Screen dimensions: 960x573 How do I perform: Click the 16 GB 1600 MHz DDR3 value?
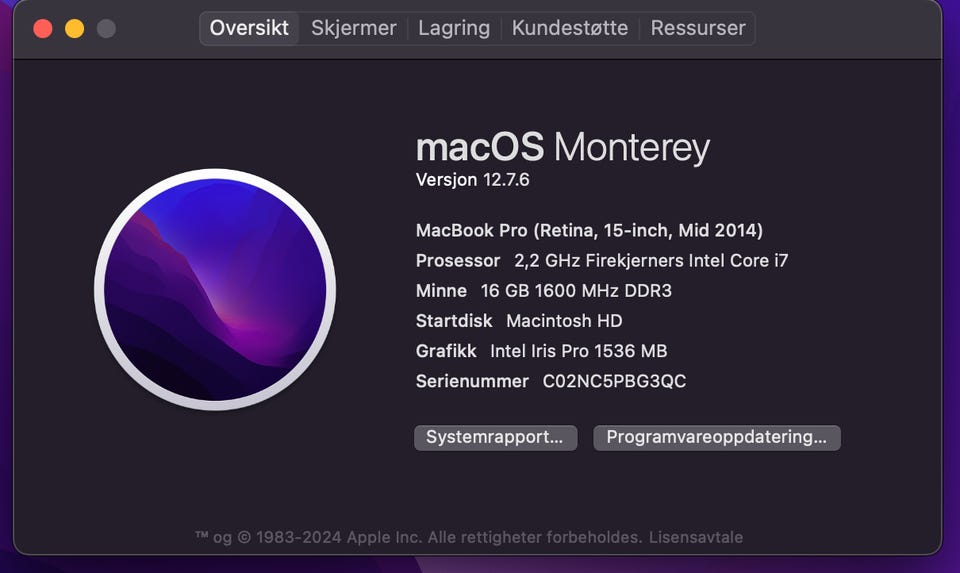coord(576,291)
